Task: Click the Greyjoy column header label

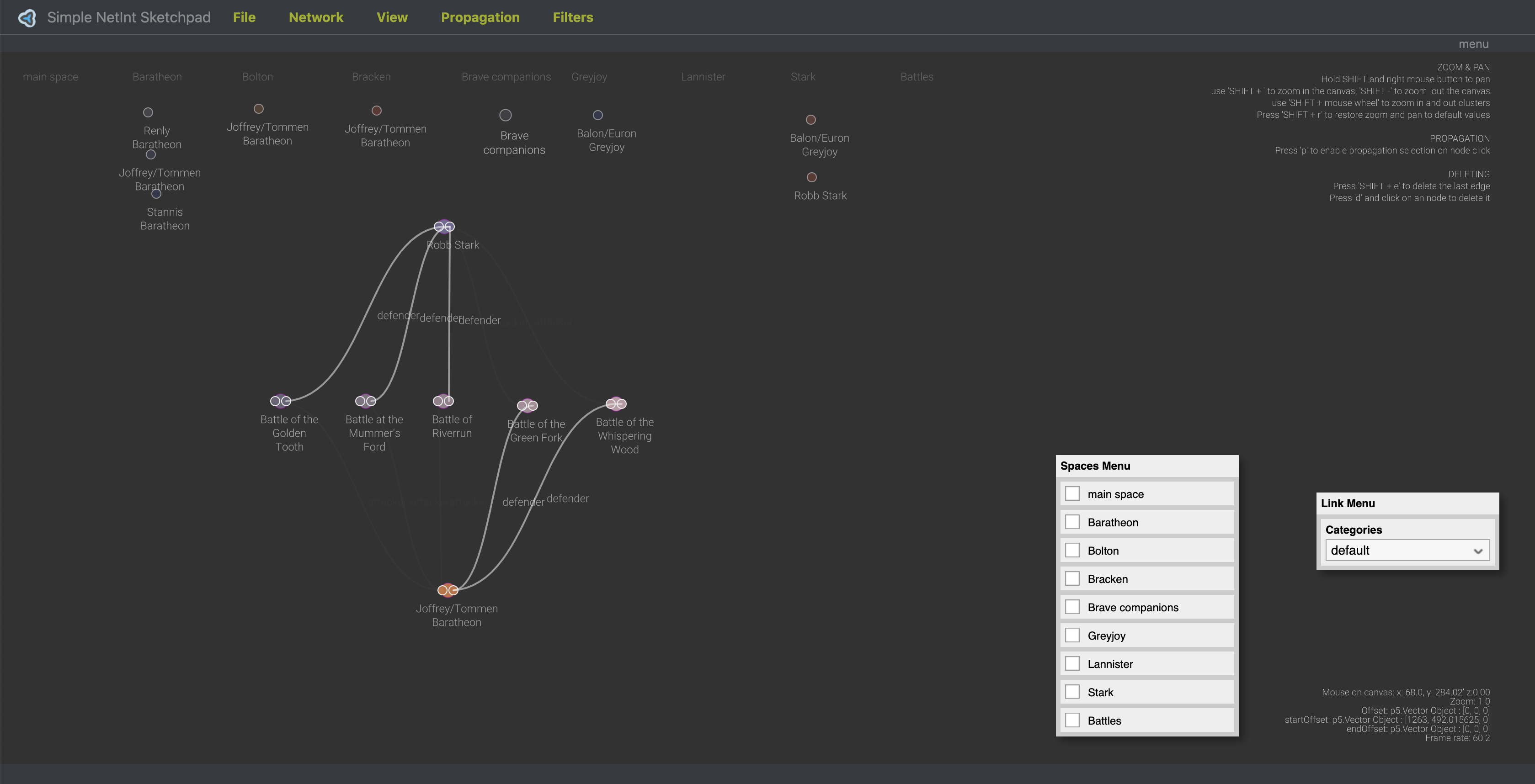Action: 589,77
